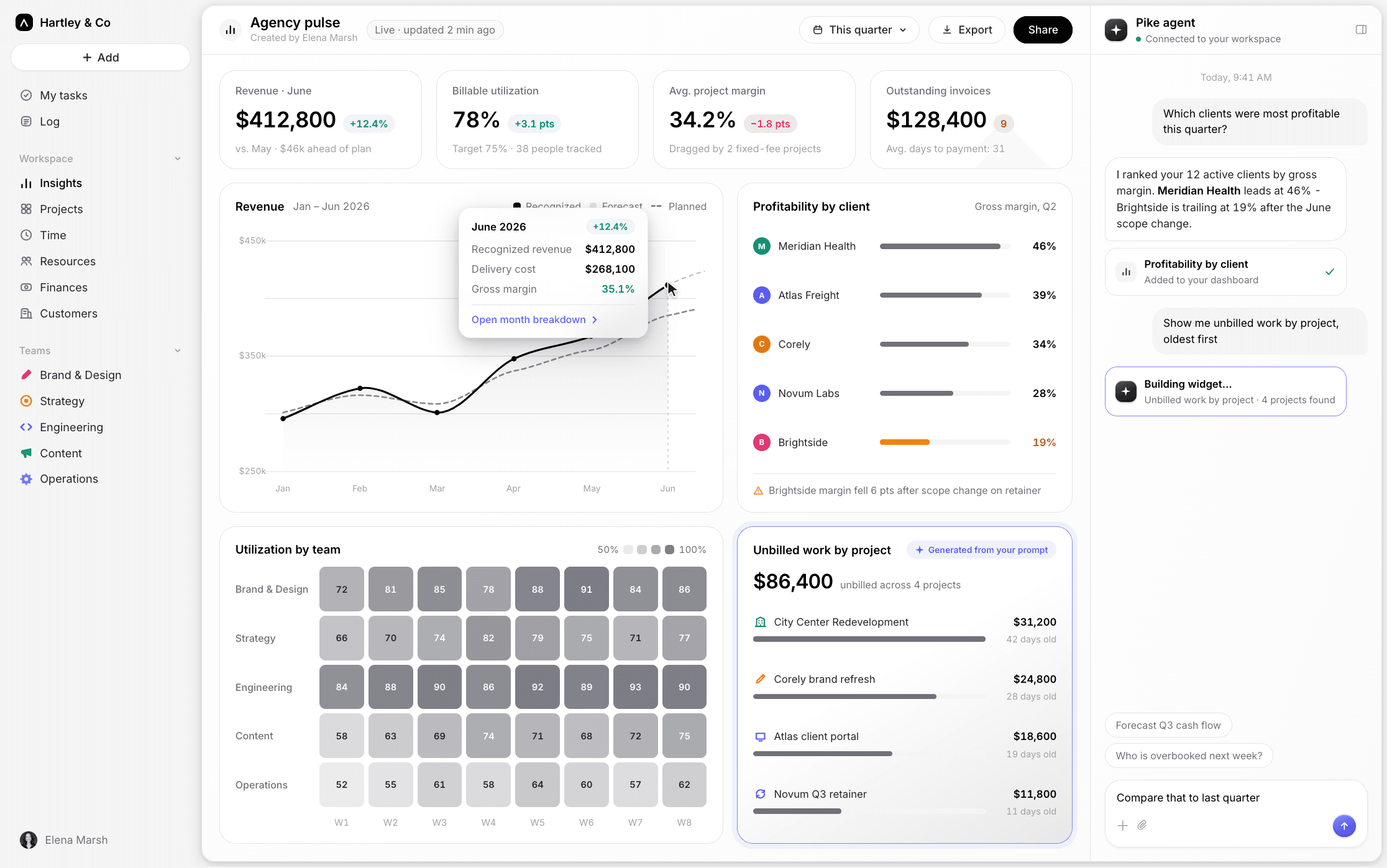Click Who is overbooked next week suggestion
This screenshot has width=1387, height=868.
(x=1189, y=756)
